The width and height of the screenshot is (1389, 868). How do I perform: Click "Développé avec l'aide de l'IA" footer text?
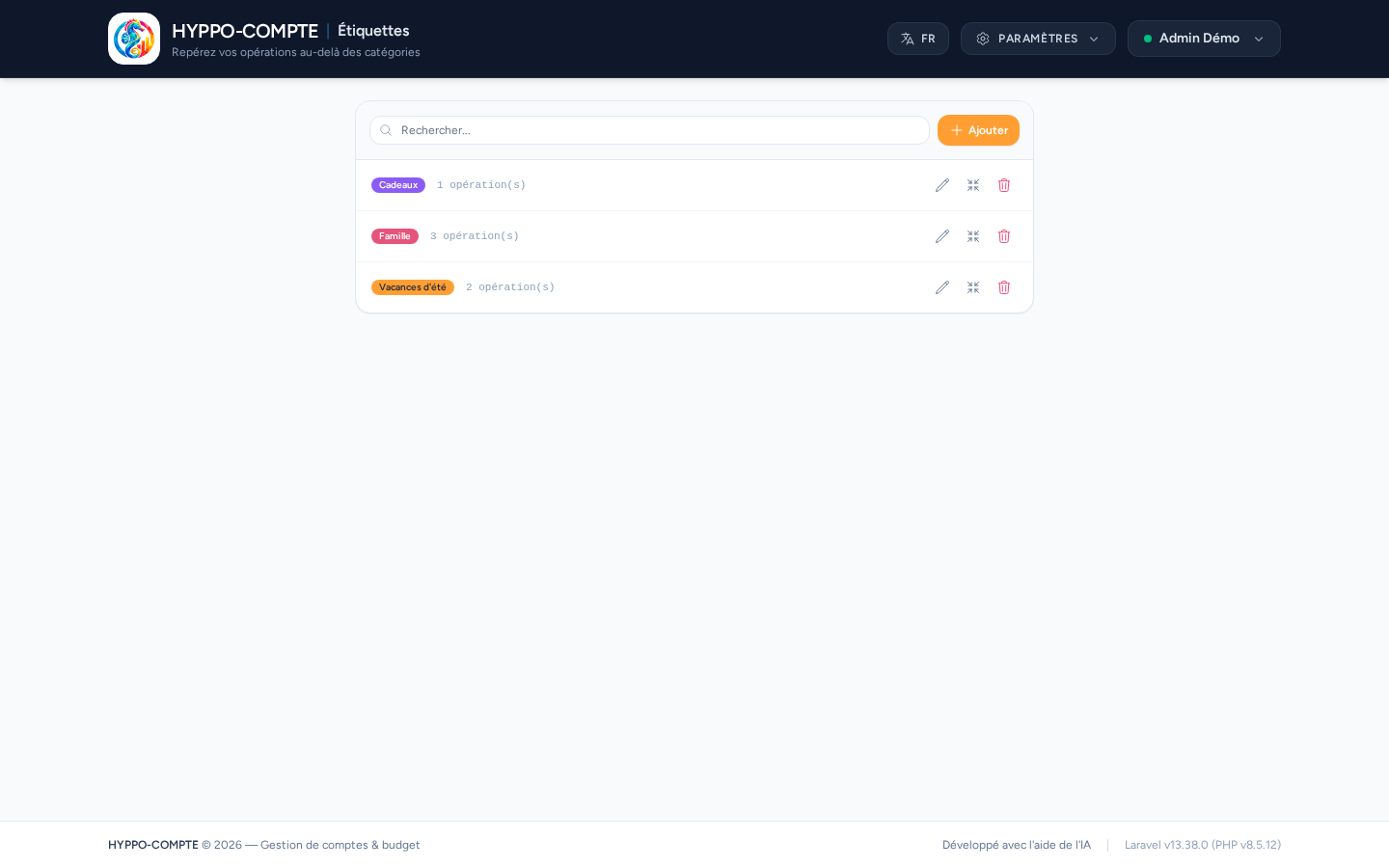click(1017, 845)
